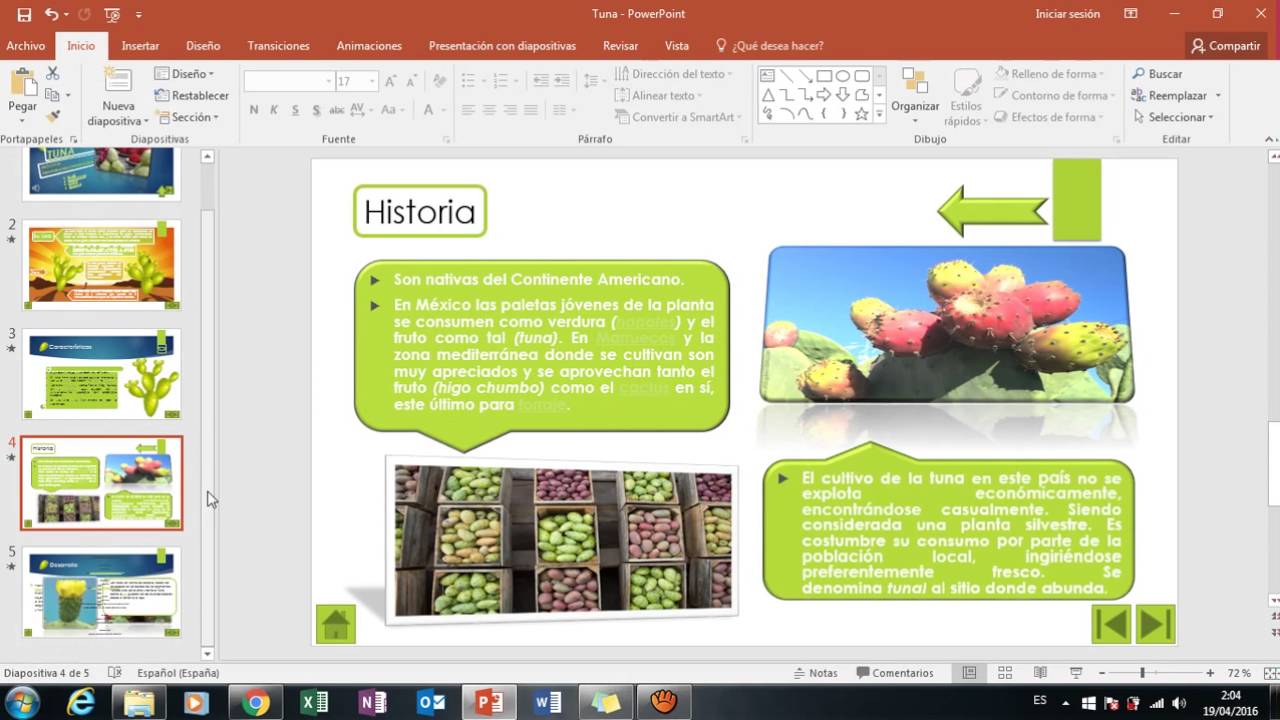Toggle underline S formatting
This screenshot has width=1280, height=720.
coord(295,110)
